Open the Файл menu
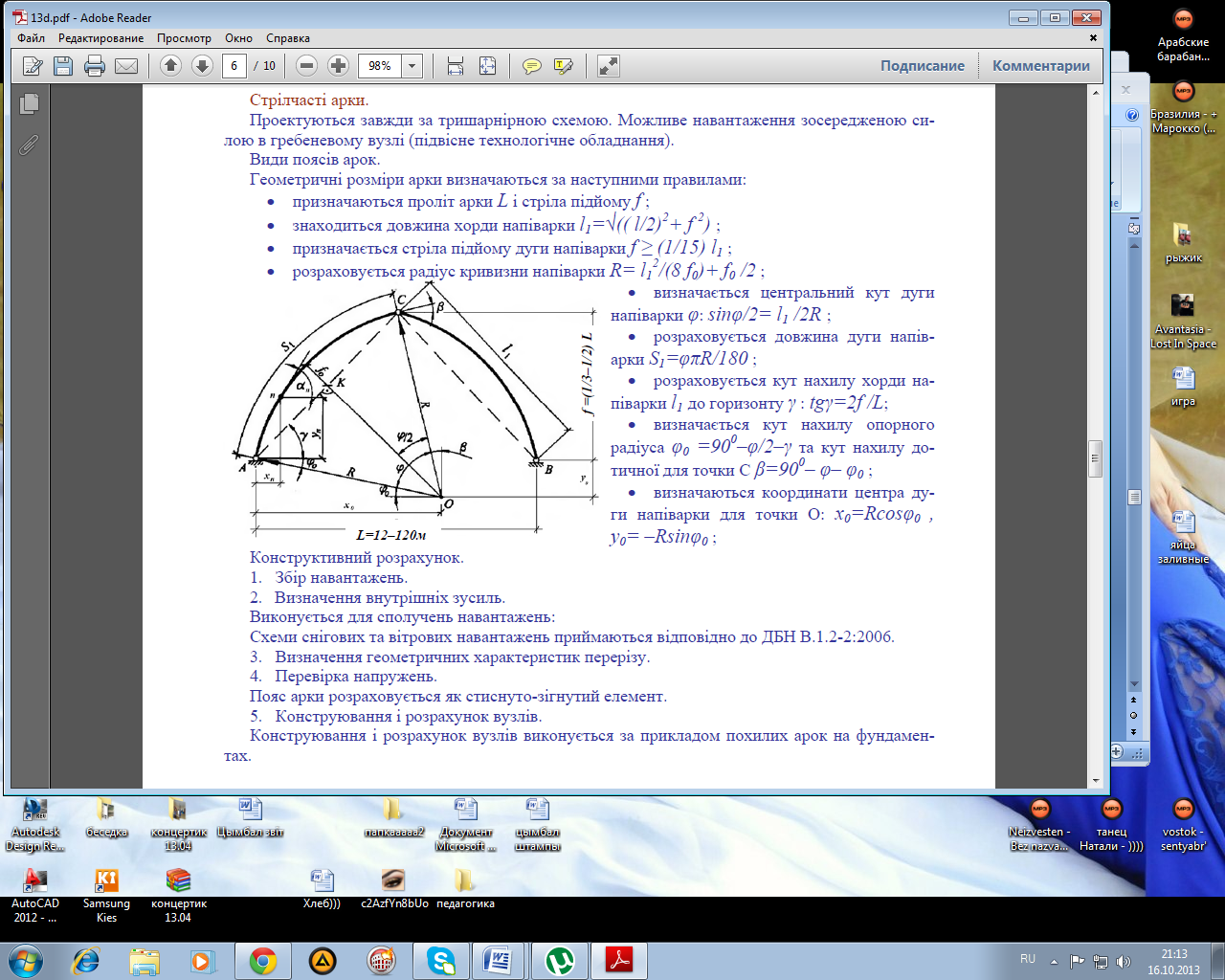This screenshot has width=1225, height=980. (x=31, y=38)
